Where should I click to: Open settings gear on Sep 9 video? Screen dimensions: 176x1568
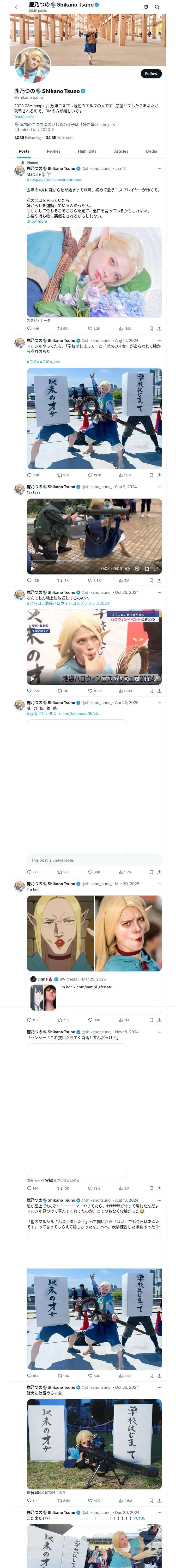pos(137,568)
